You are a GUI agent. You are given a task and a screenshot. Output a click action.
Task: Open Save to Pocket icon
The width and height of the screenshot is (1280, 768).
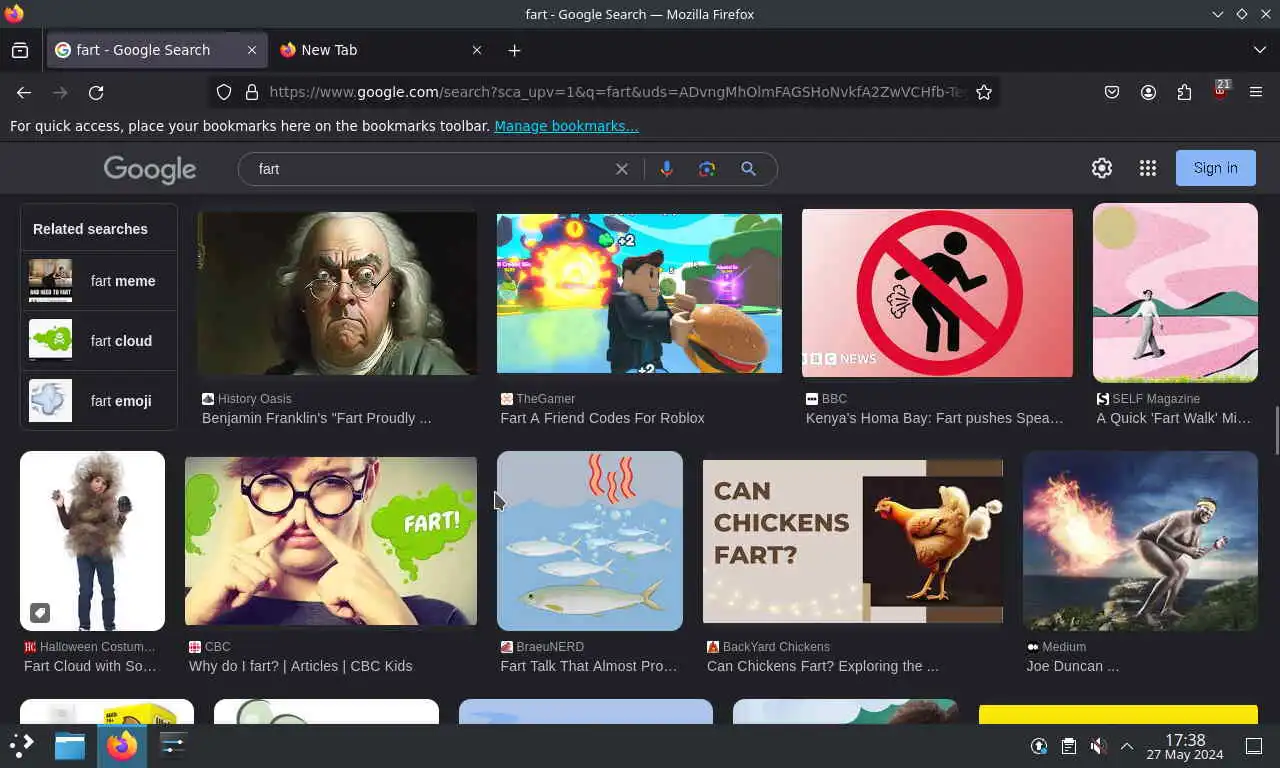(1112, 92)
